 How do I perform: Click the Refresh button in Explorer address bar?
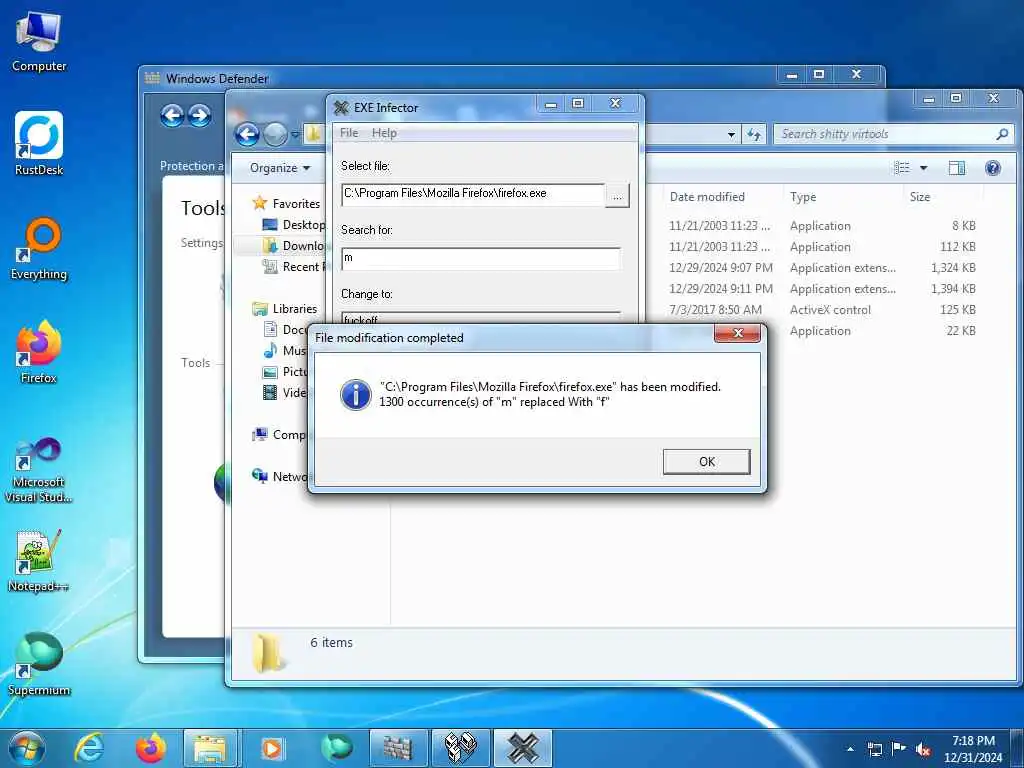754,135
